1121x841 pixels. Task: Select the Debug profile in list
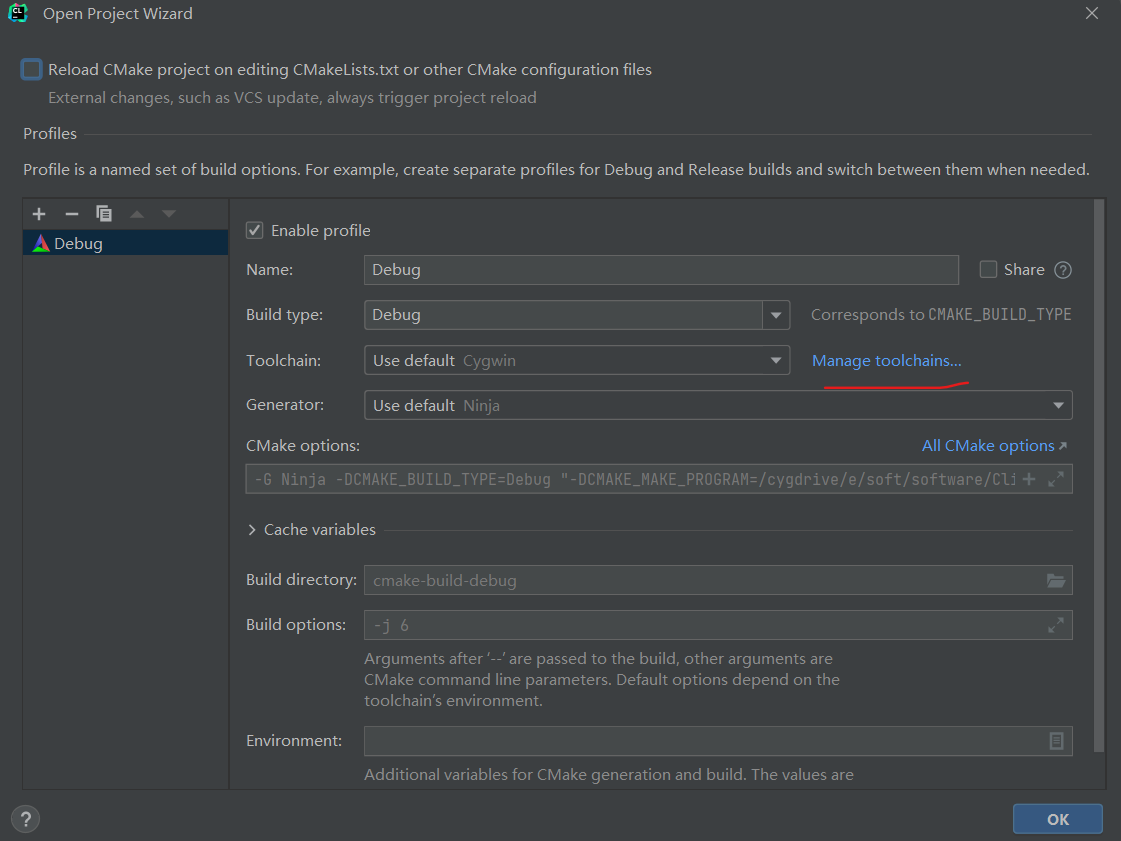pyautogui.click(x=78, y=243)
